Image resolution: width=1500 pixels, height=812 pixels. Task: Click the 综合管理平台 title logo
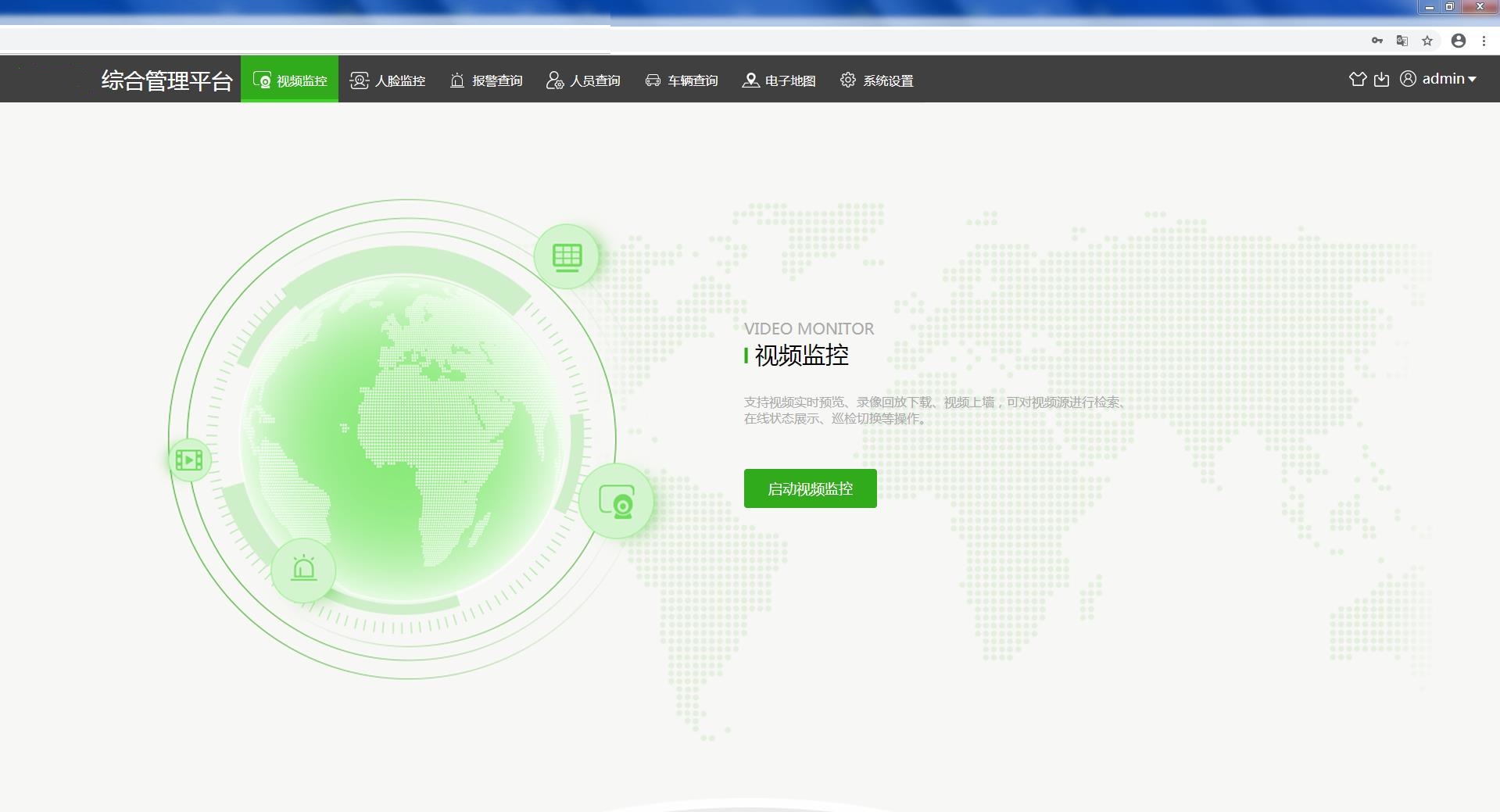pos(166,80)
